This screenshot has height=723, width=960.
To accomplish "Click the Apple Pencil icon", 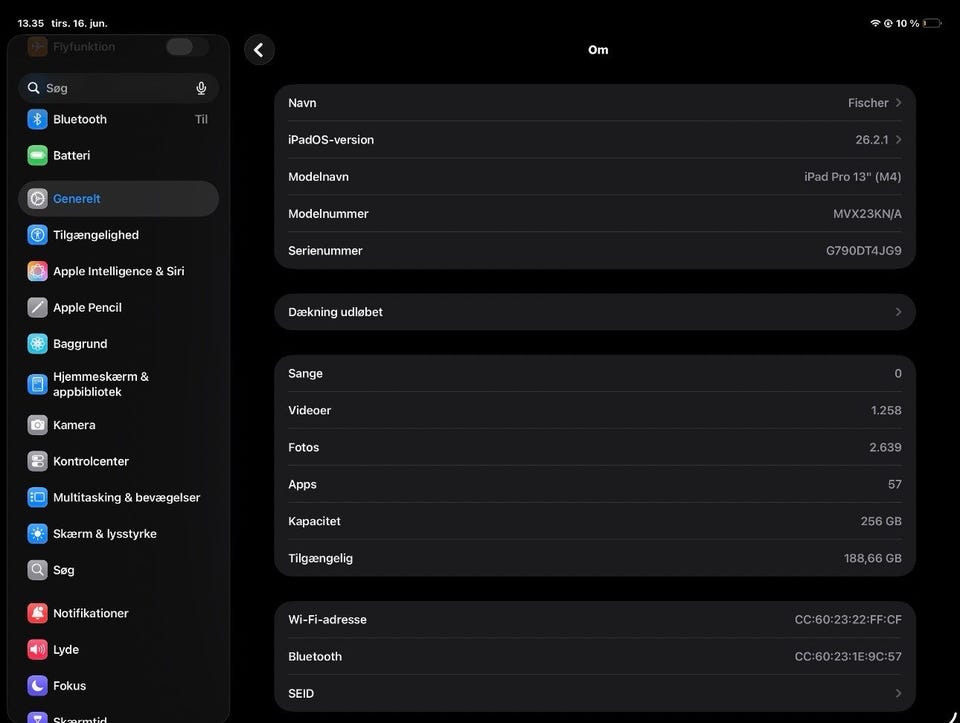I will coord(37,307).
